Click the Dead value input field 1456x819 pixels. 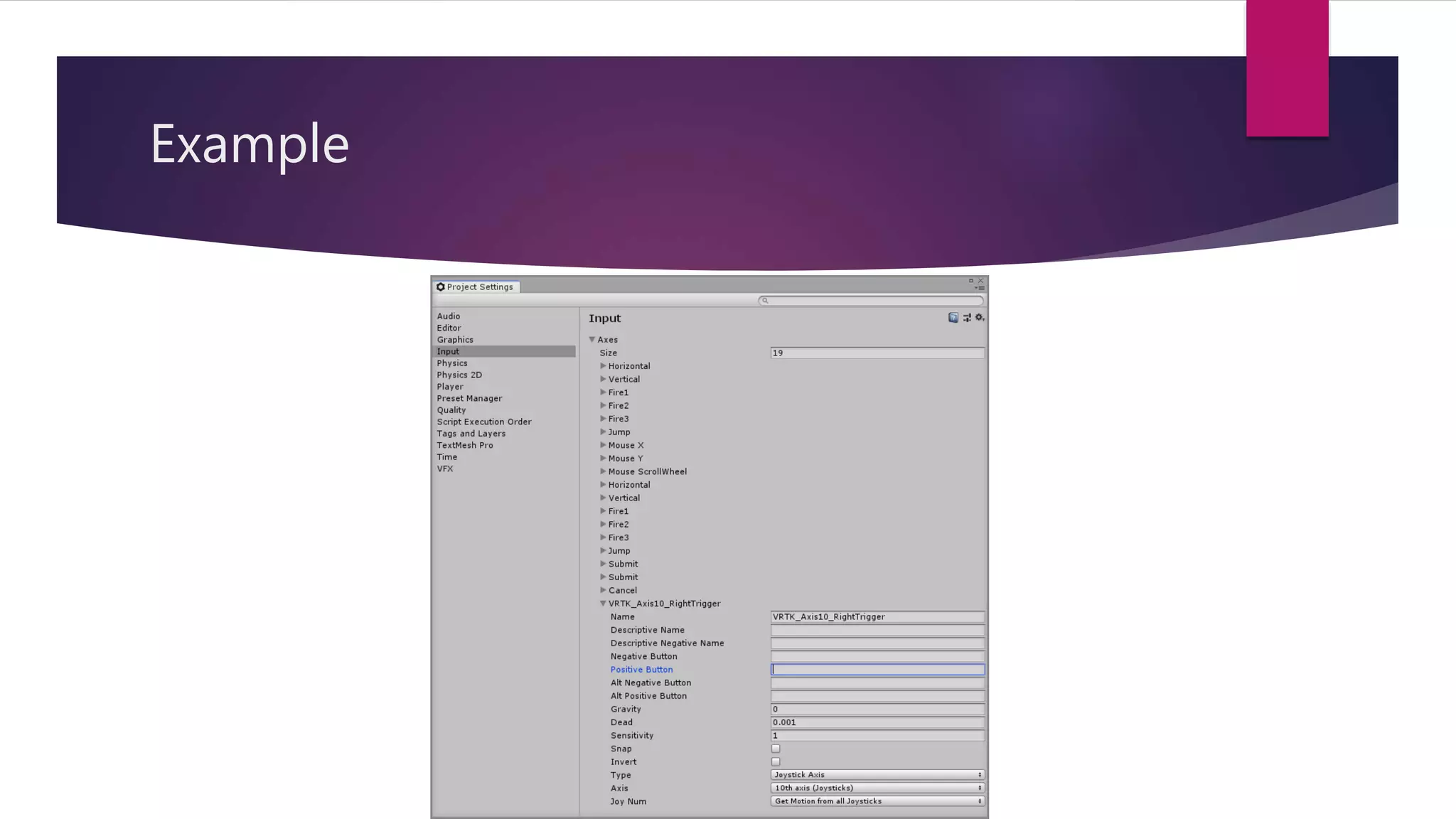(x=877, y=722)
